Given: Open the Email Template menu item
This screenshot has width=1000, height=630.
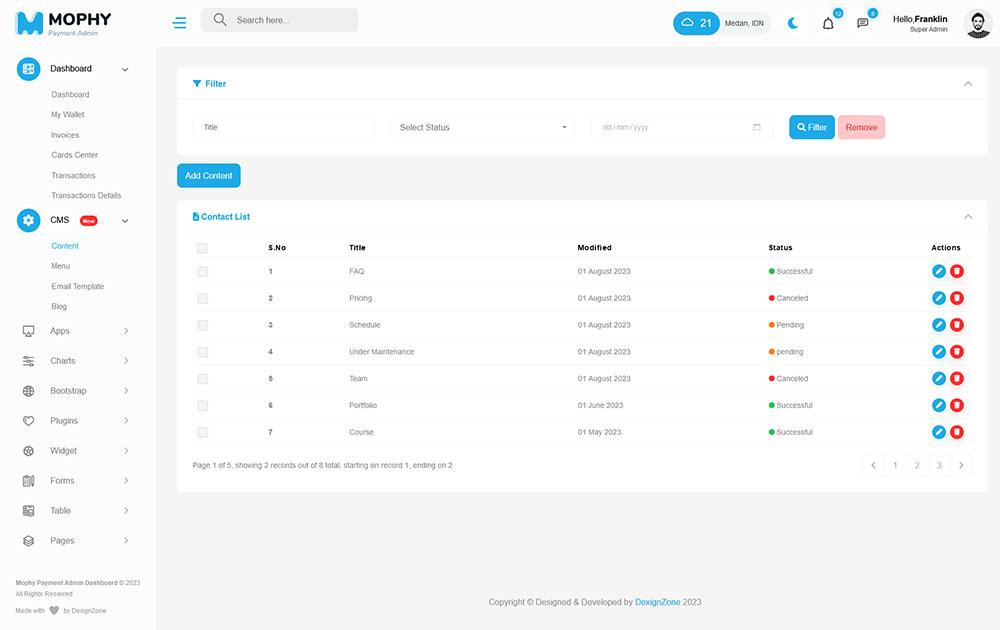Looking at the screenshot, I should click(x=77, y=286).
